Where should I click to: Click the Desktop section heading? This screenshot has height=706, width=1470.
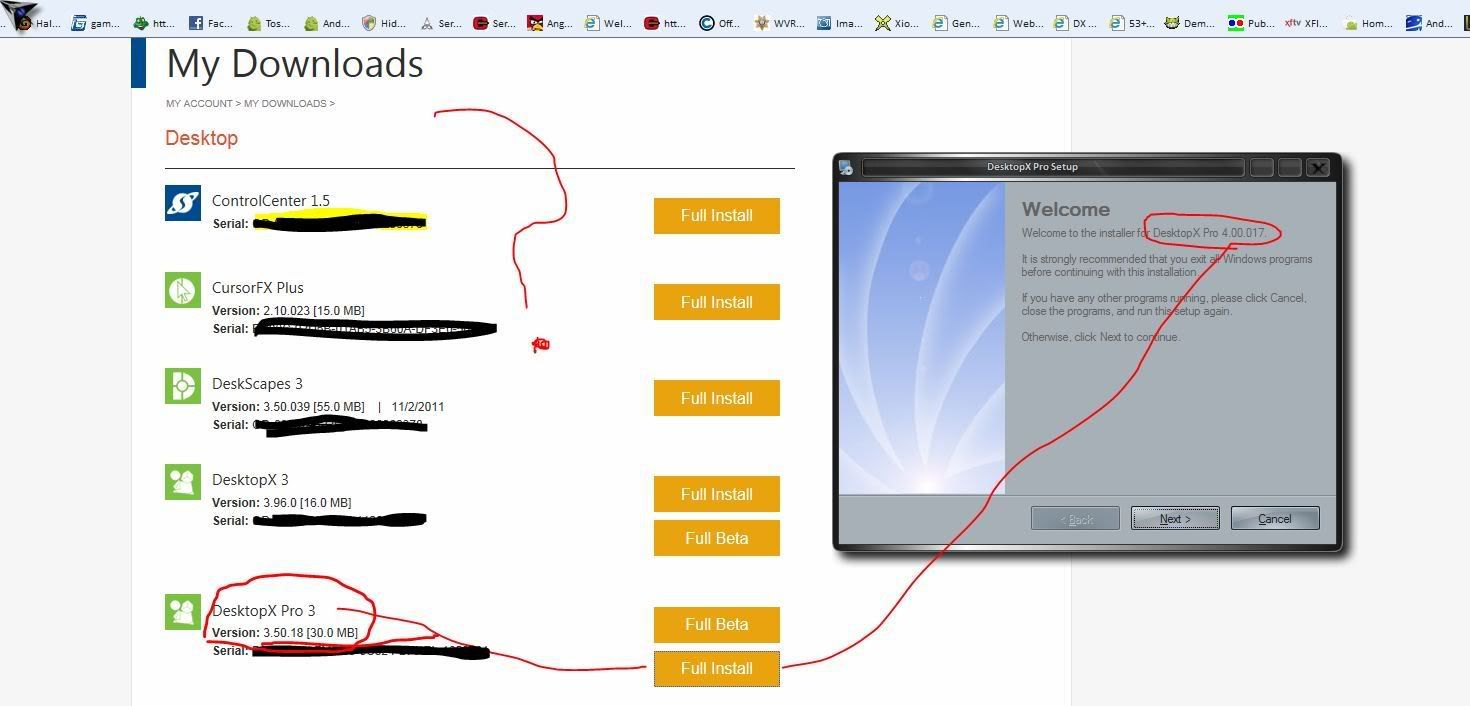click(x=201, y=138)
